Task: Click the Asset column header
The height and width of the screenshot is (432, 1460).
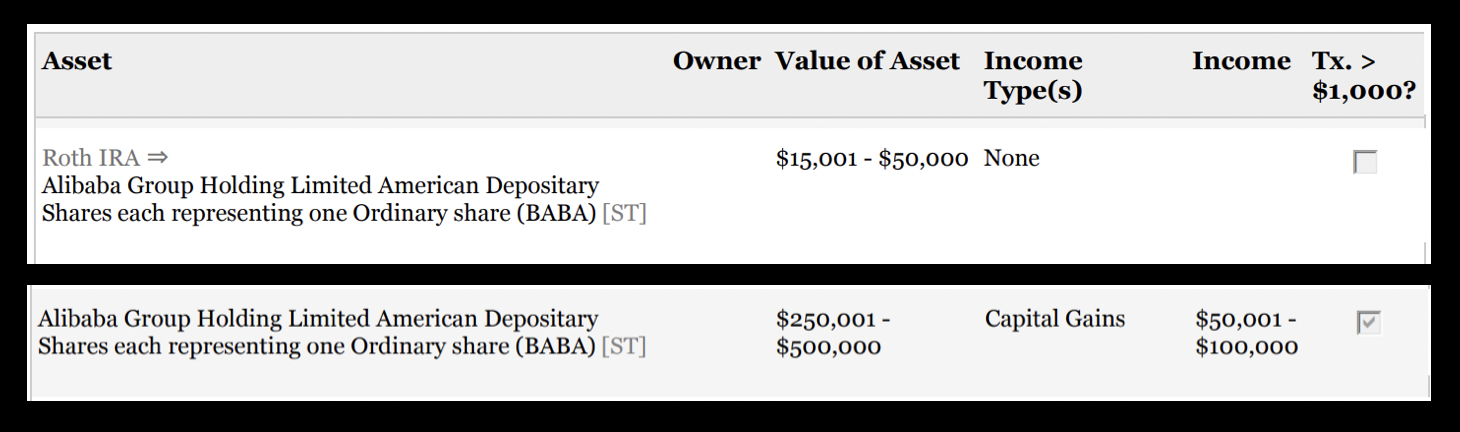Action: point(77,61)
